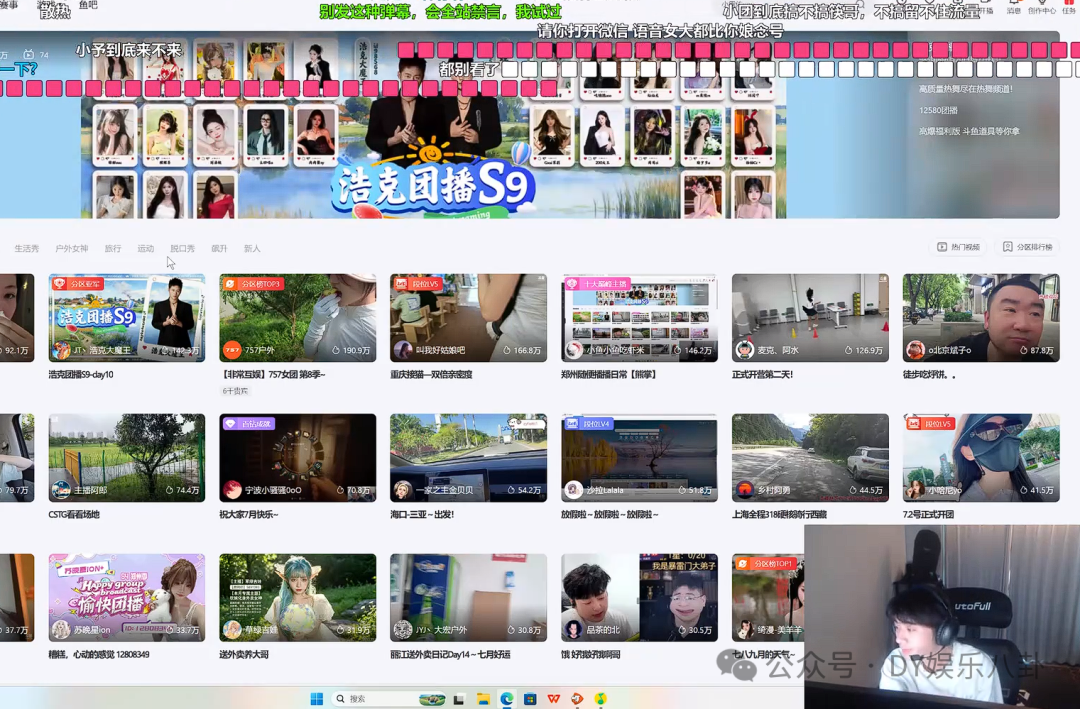The width and height of the screenshot is (1080, 709).
Task: Open the 海口-三亚~出发 stream thumbnail
Action: (x=468, y=458)
